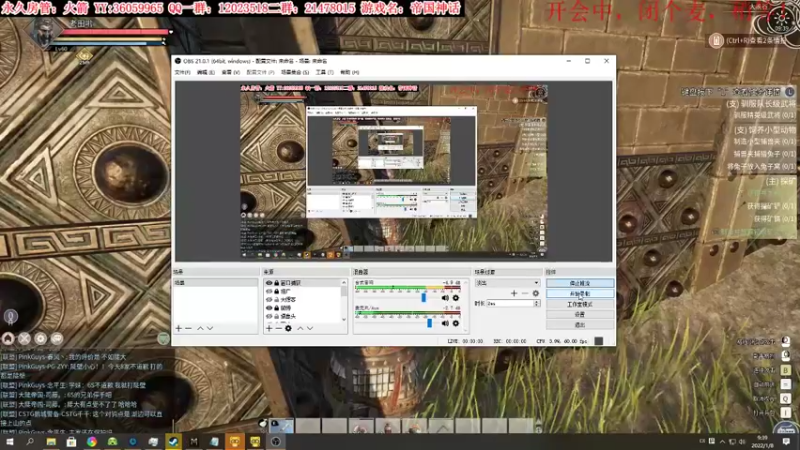This screenshot has width=800, height=450.
Task: Add a transition with the plus icon
Action: tap(514, 293)
